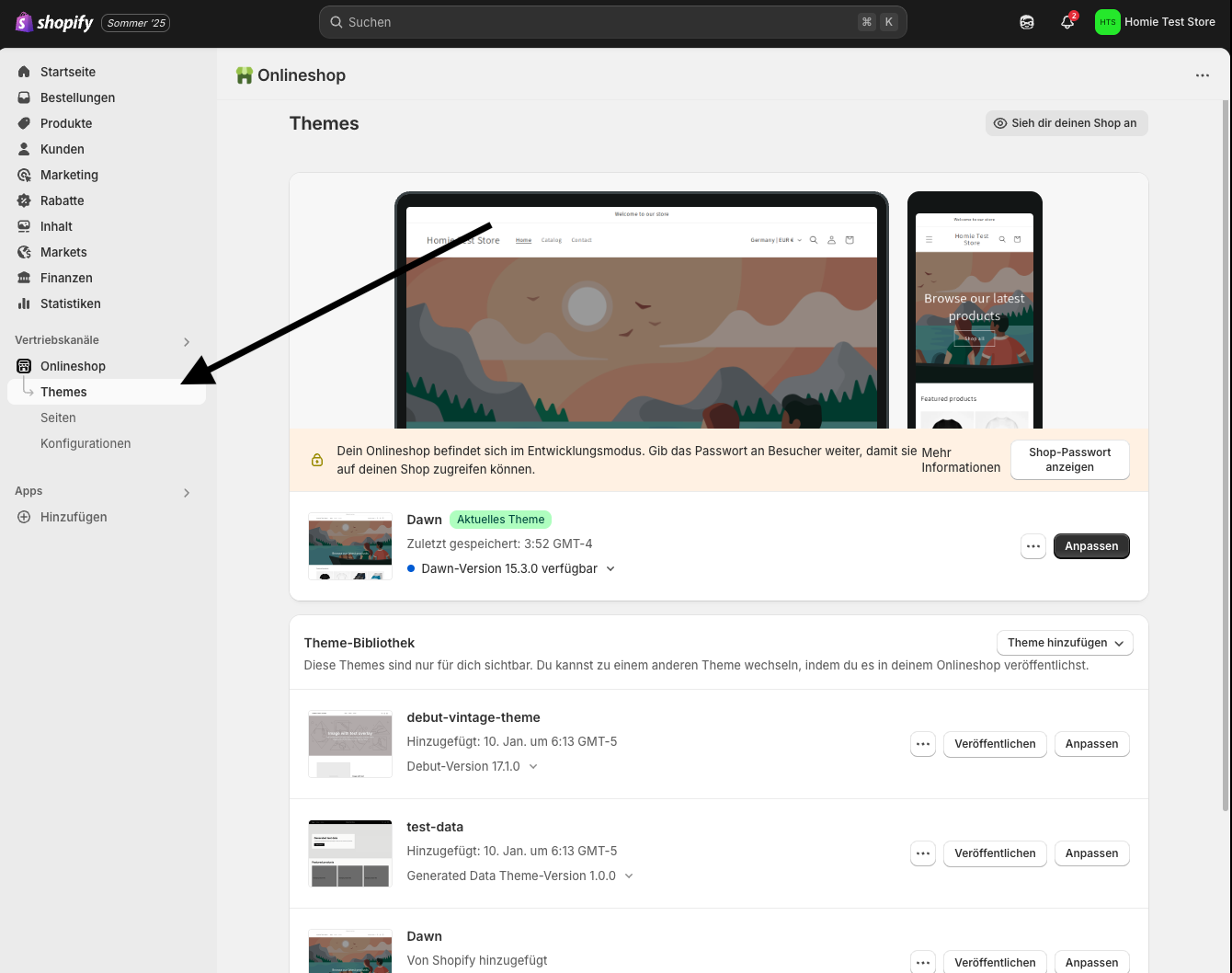Expand the Dawn-Version 15.3.0 verfügbar dropdown

click(x=610, y=568)
